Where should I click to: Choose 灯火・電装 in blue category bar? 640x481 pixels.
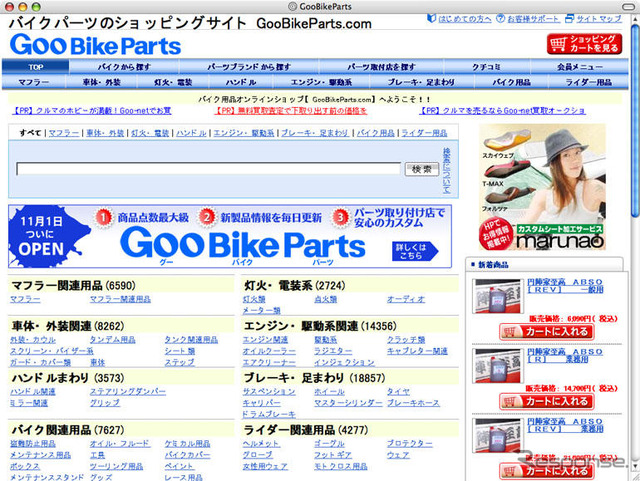173,82
